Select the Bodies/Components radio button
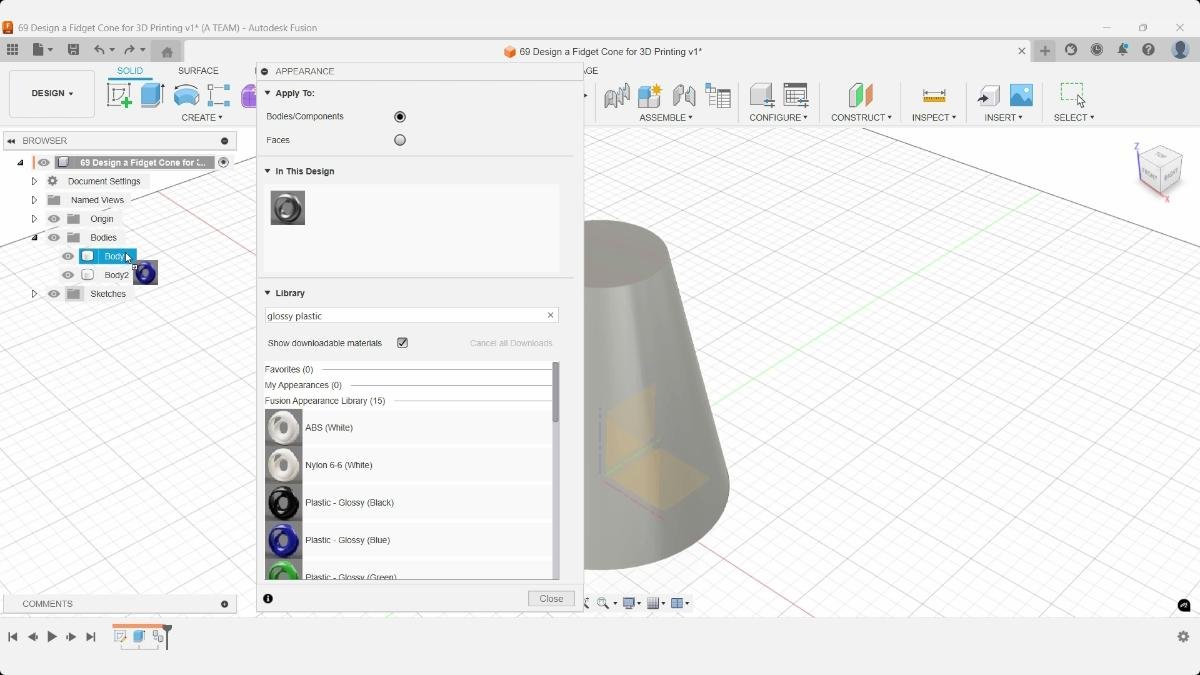1200x675 pixels. (x=400, y=117)
